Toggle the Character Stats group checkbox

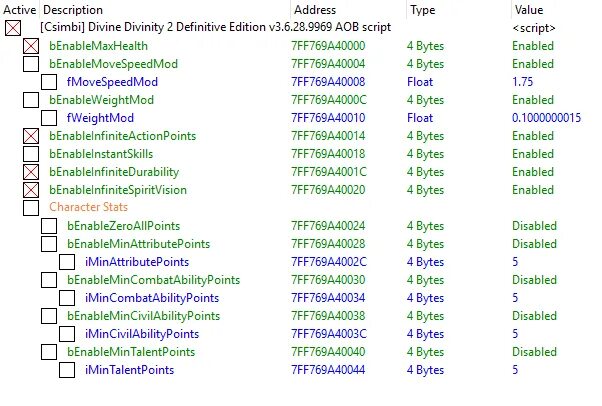[x=31, y=208]
